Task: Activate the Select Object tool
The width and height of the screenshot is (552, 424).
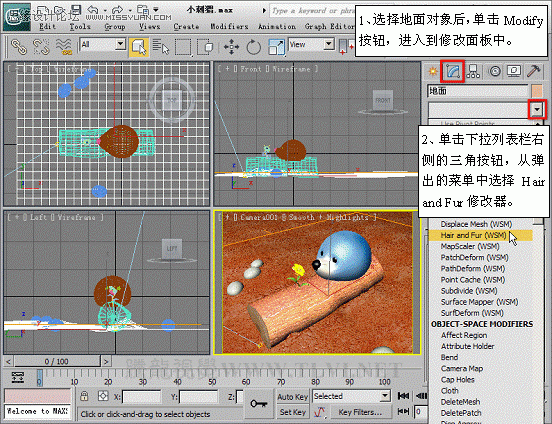Action: (x=139, y=47)
